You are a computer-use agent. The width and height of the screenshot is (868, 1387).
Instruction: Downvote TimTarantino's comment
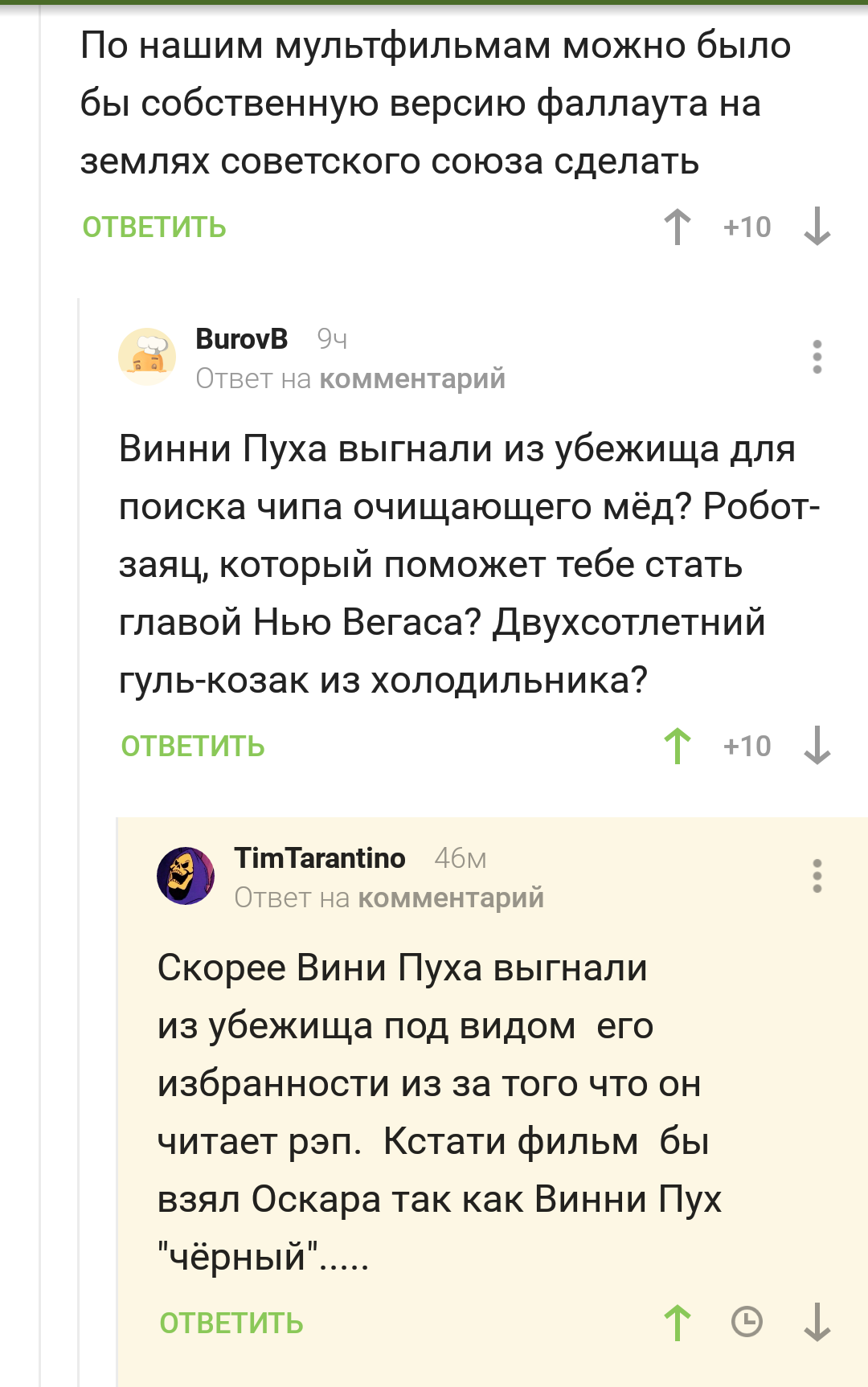817,1323
